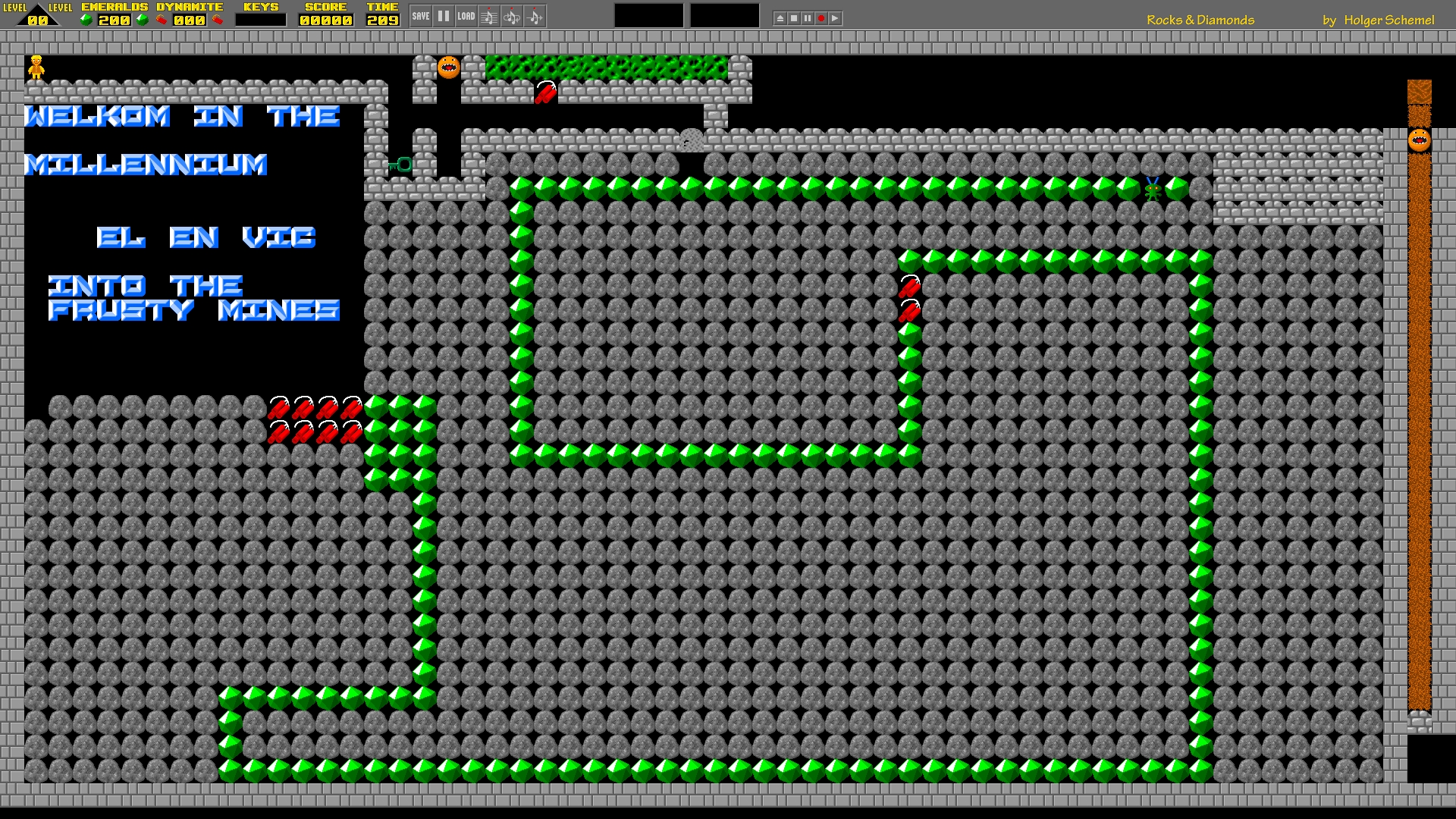The width and height of the screenshot is (1456, 819).
Task: Click the dynamite stick below the grass patch
Action: coord(546,92)
